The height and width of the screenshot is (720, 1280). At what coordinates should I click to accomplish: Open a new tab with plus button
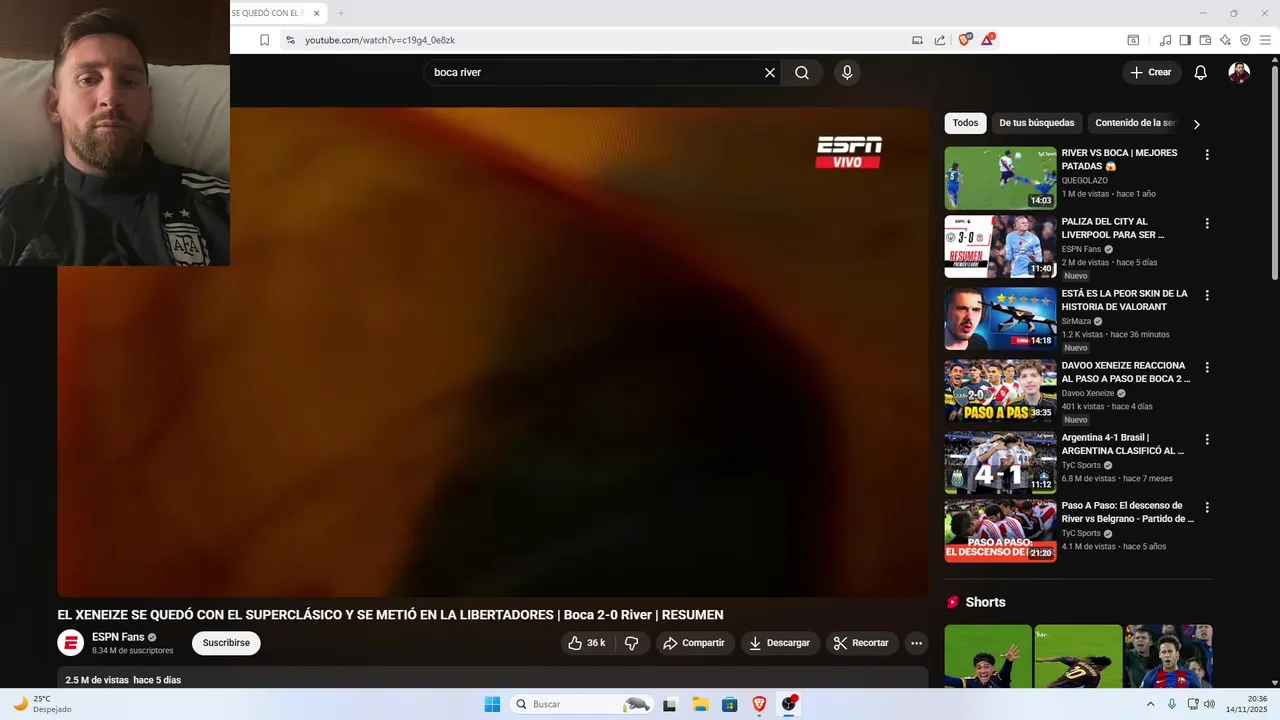point(340,13)
